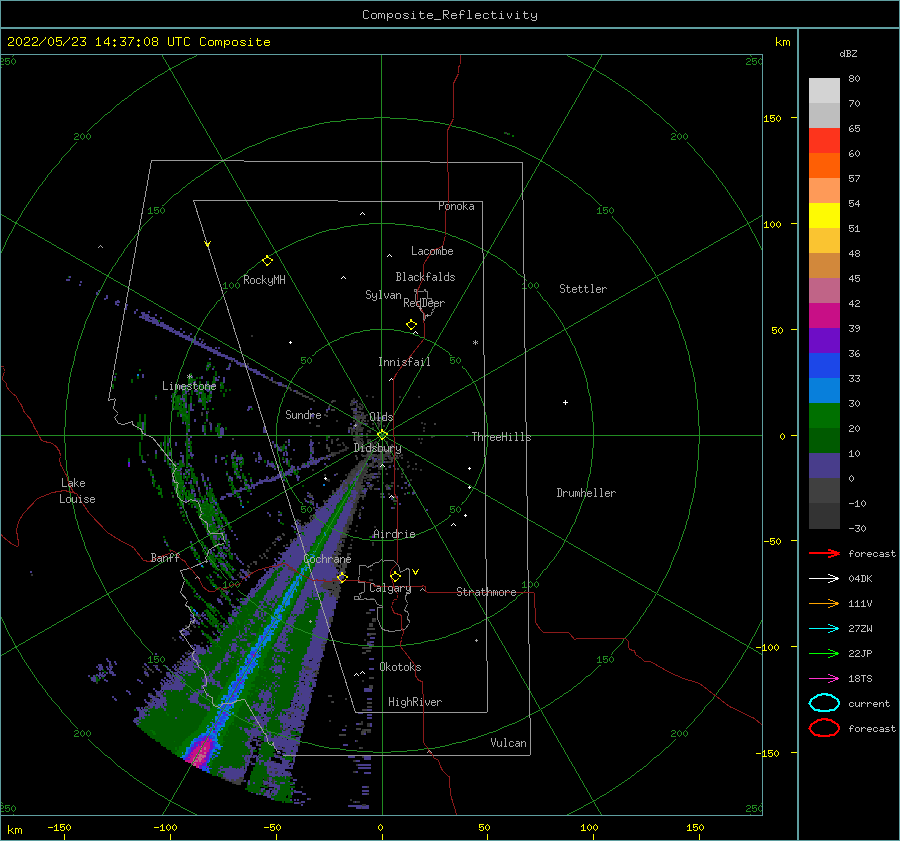Click the Innisfail label
This screenshot has width=900, height=841.
click(404, 362)
